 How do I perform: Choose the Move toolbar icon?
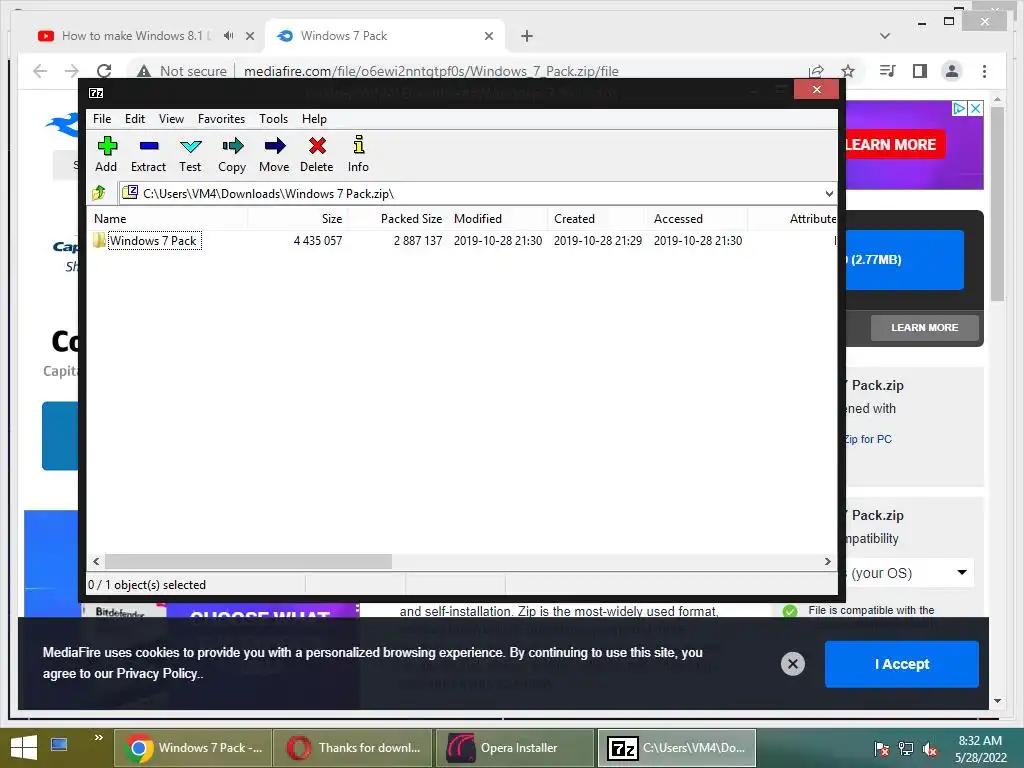click(274, 154)
